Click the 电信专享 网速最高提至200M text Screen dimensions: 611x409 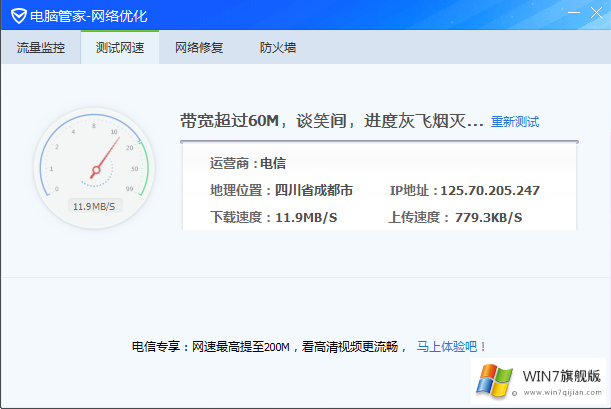coord(269,346)
